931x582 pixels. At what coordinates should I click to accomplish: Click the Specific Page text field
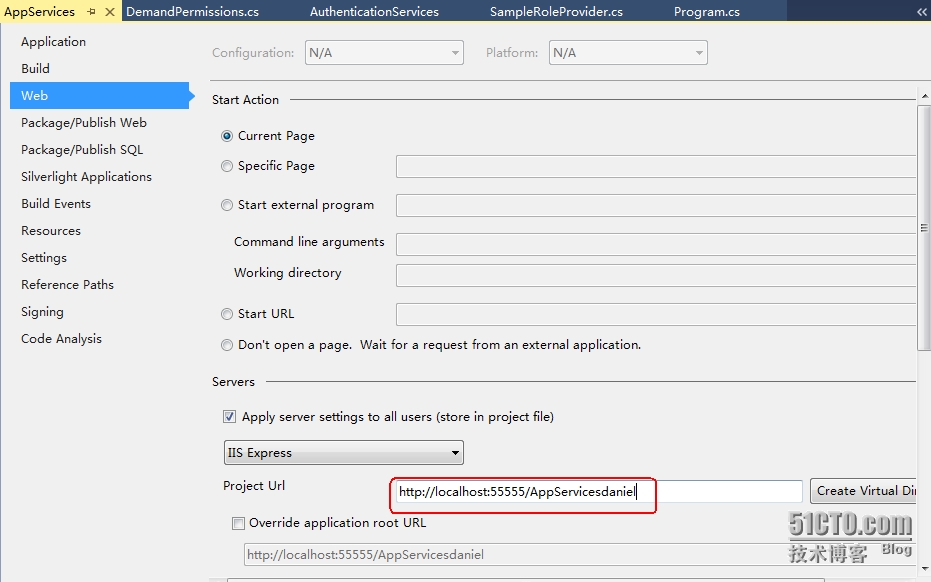tap(656, 166)
